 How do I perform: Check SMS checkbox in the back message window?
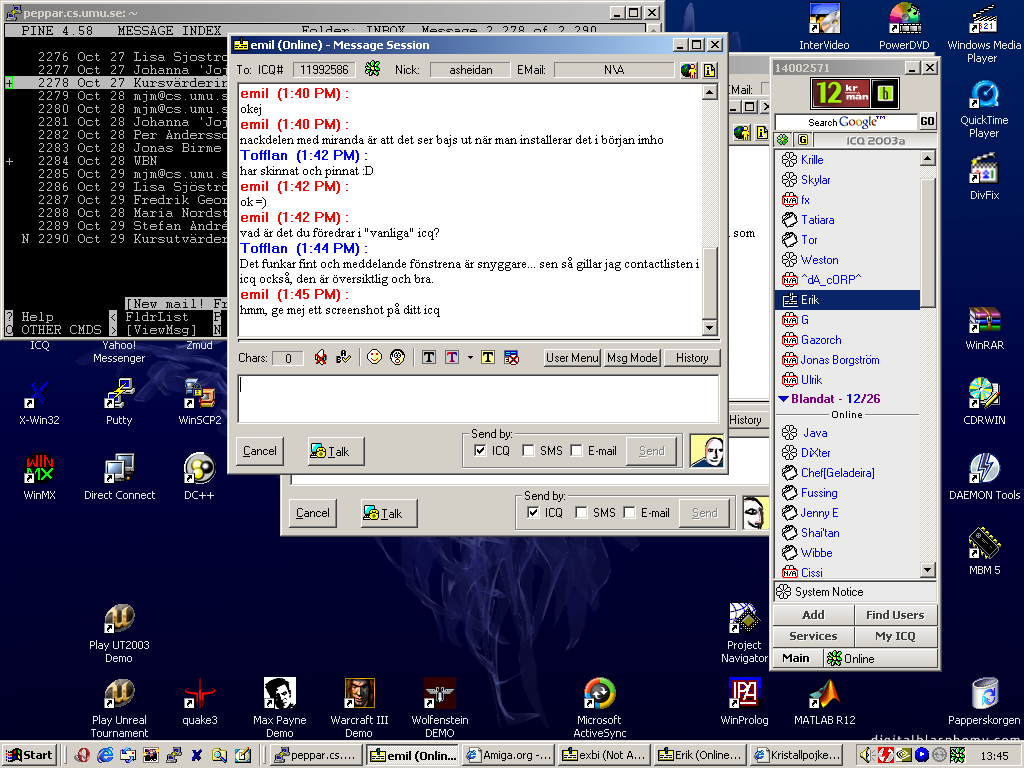[x=581, y=513]
